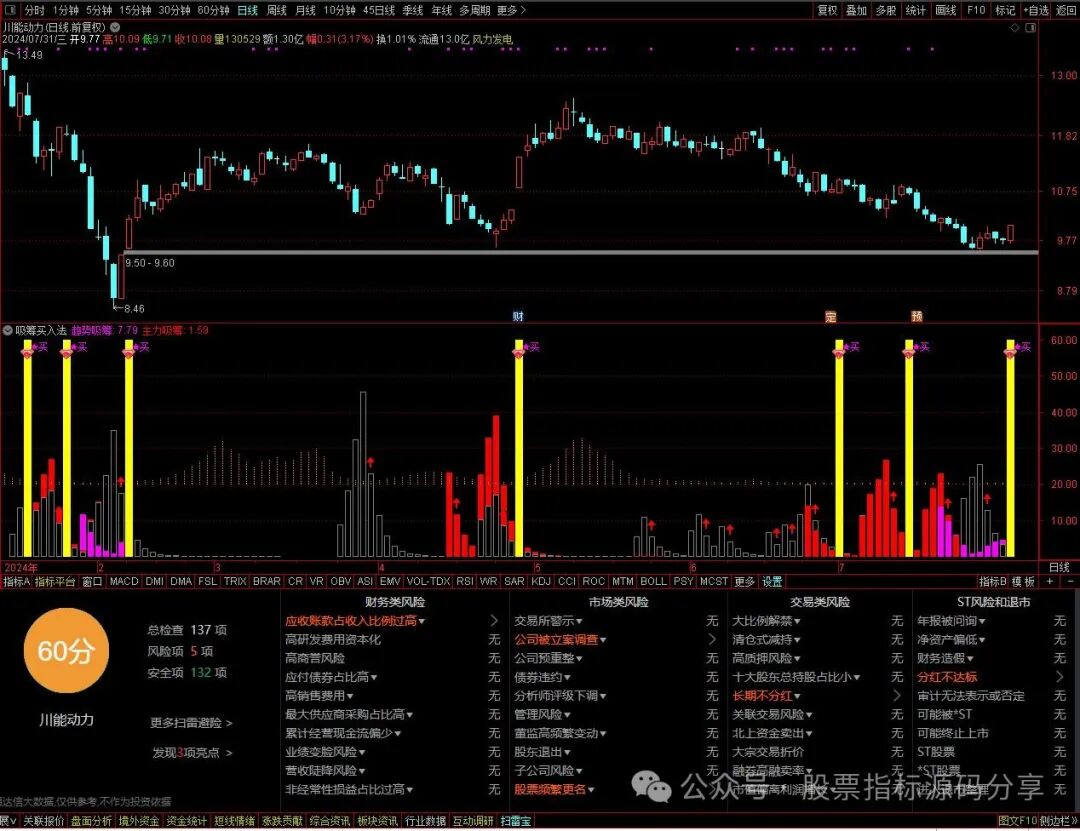
Task: Click the diamond icon at chart top-right
Action: click(x=1014, y=28)
